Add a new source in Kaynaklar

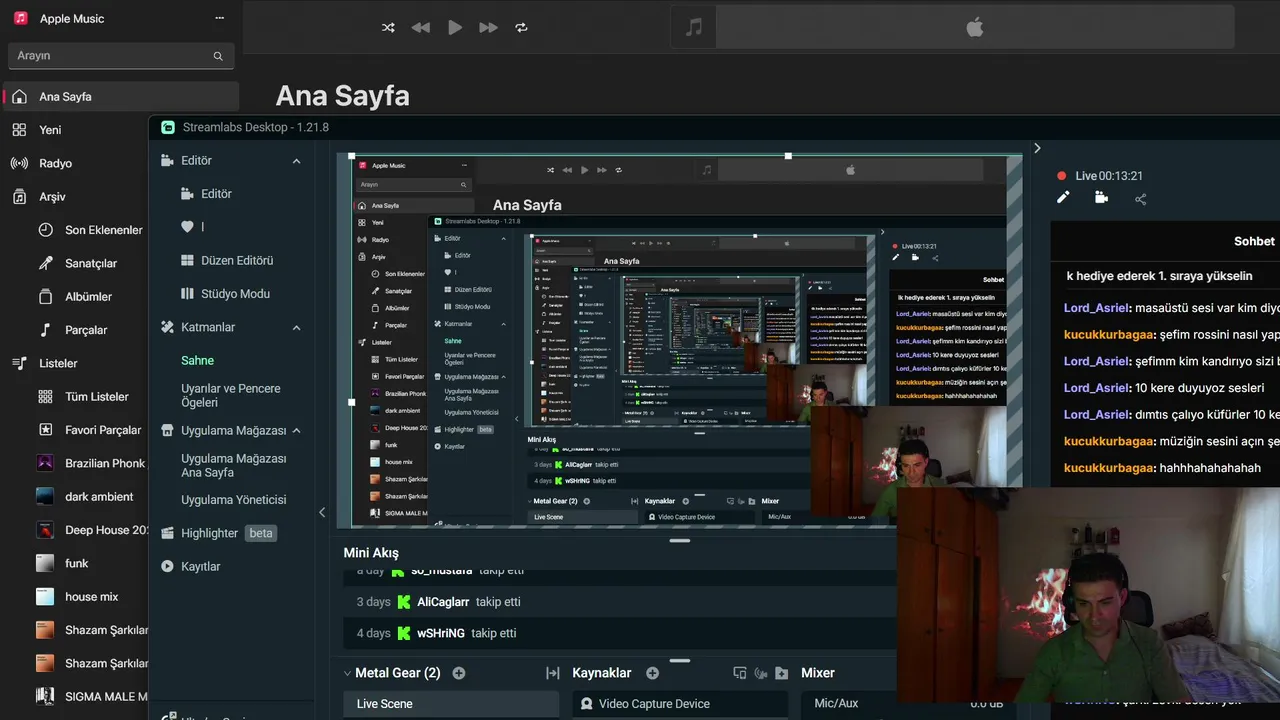tap(652, 673)
